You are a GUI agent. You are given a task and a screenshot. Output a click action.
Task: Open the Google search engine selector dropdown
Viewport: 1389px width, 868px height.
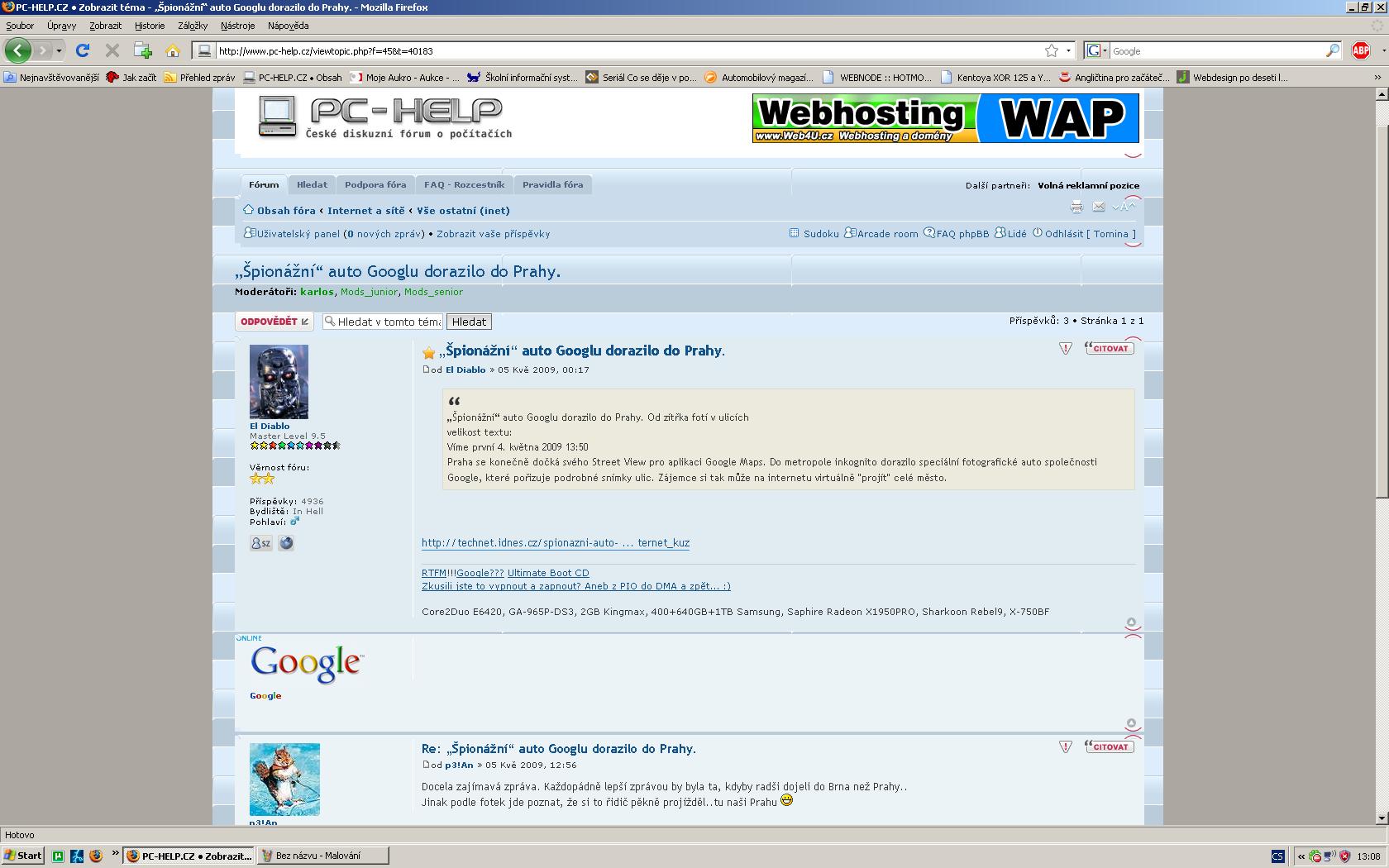tap(1095, 50)
